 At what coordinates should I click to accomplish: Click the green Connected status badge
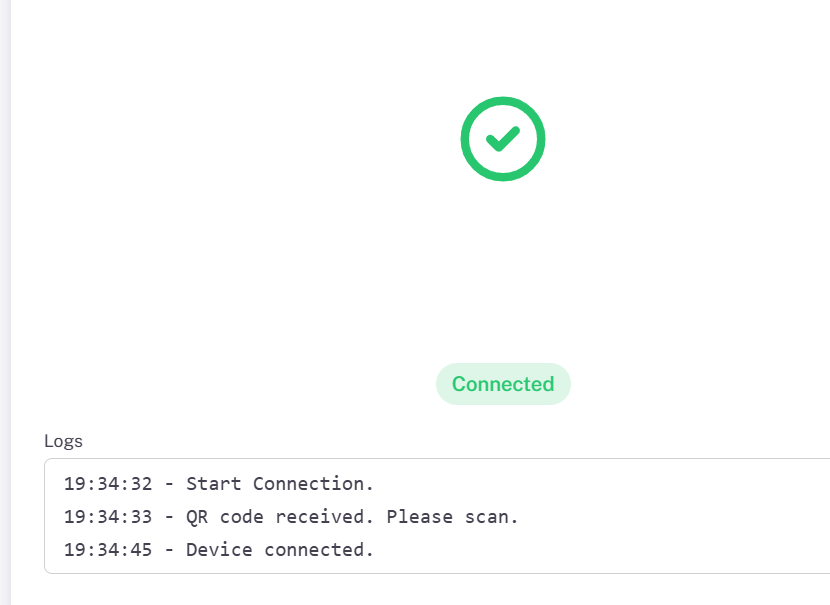click(x=503, y=384)
